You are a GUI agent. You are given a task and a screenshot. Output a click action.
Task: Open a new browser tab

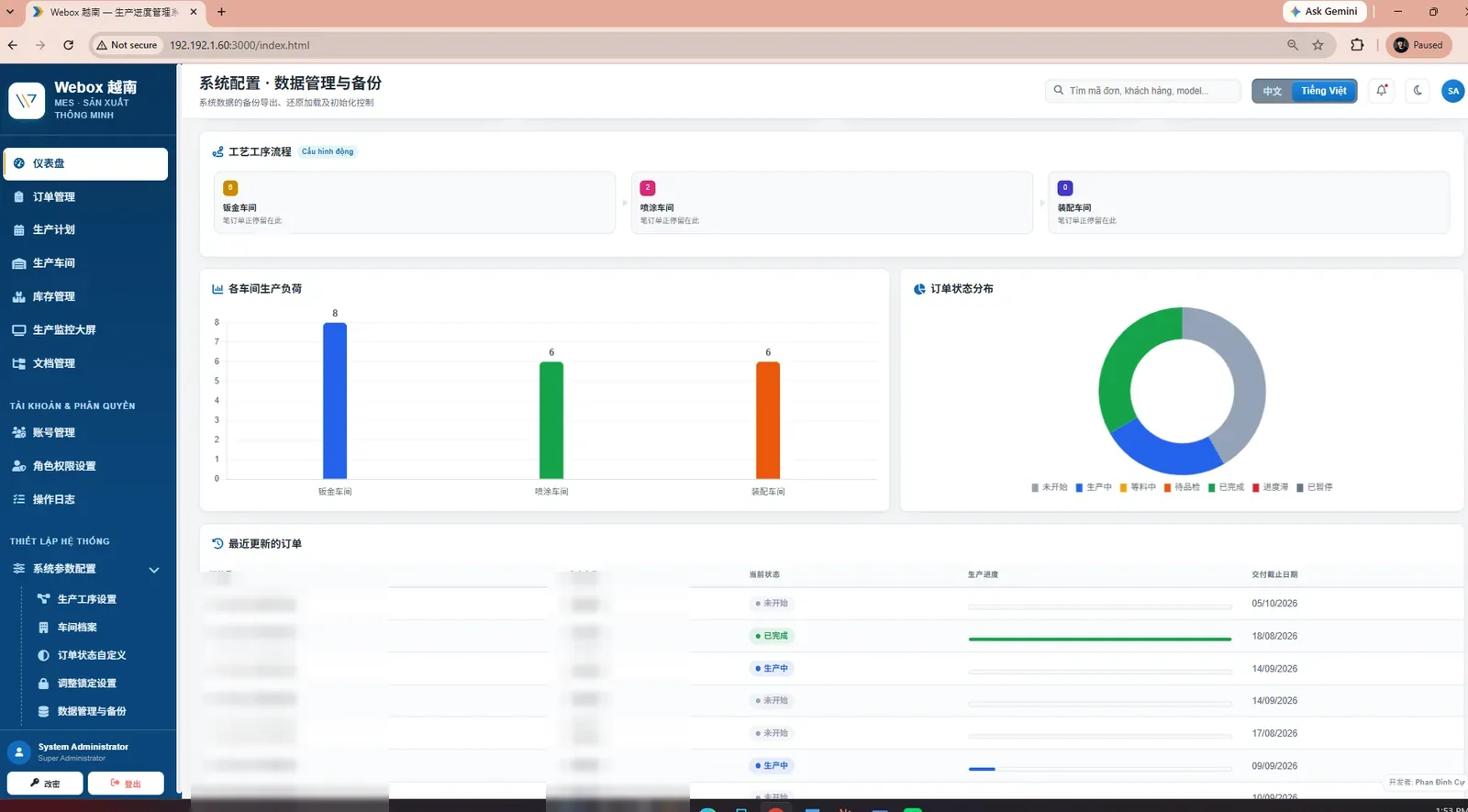point(221,12)
